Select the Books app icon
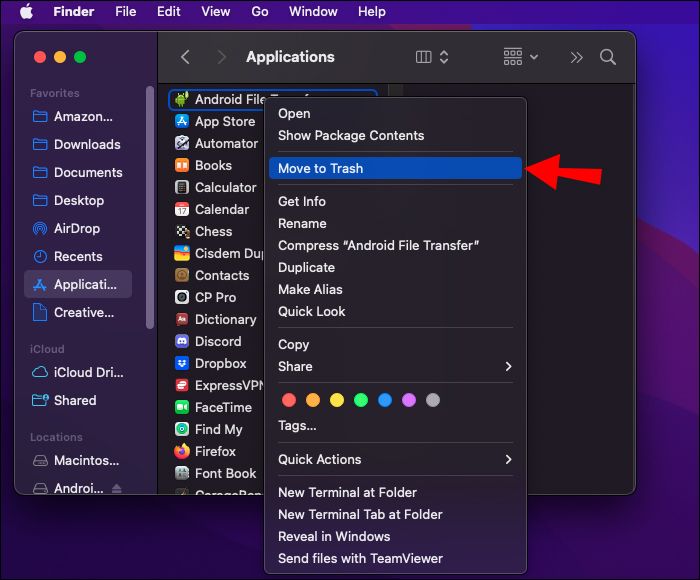The width and height of the screenshot is (700, 580). point(182,165)
